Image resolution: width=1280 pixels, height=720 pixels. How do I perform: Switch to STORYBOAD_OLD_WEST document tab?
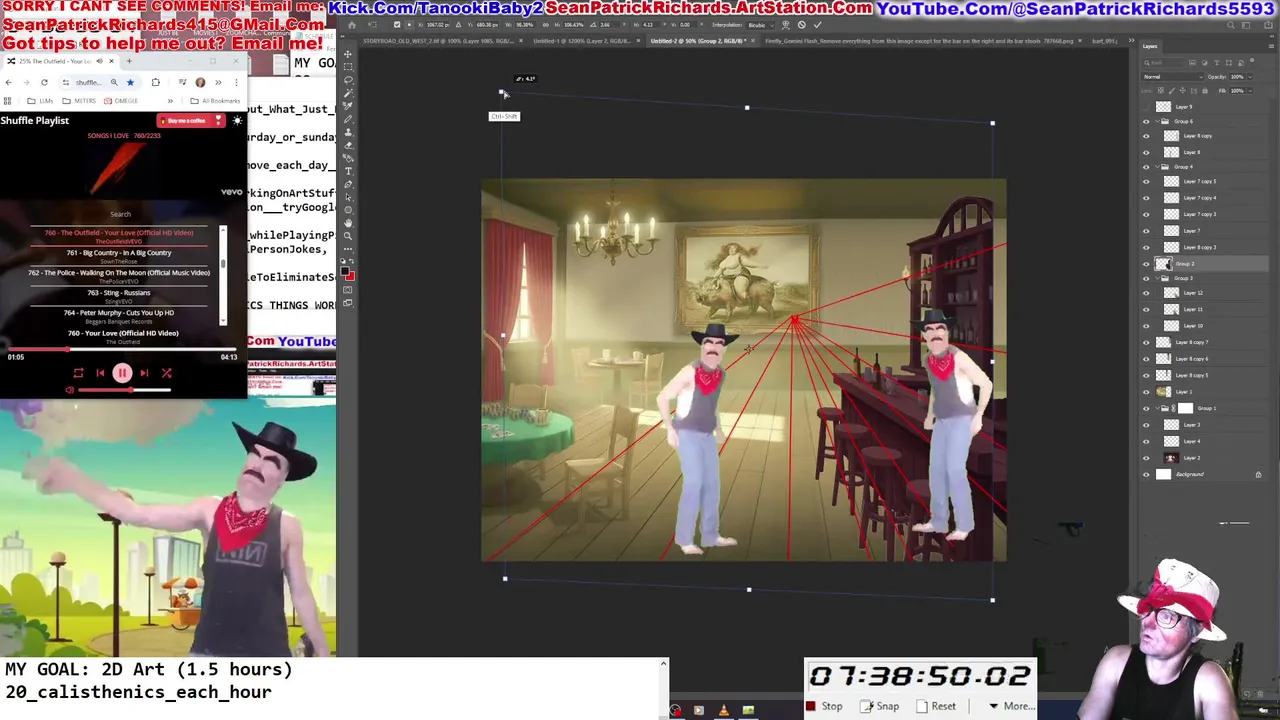(439, 41)
